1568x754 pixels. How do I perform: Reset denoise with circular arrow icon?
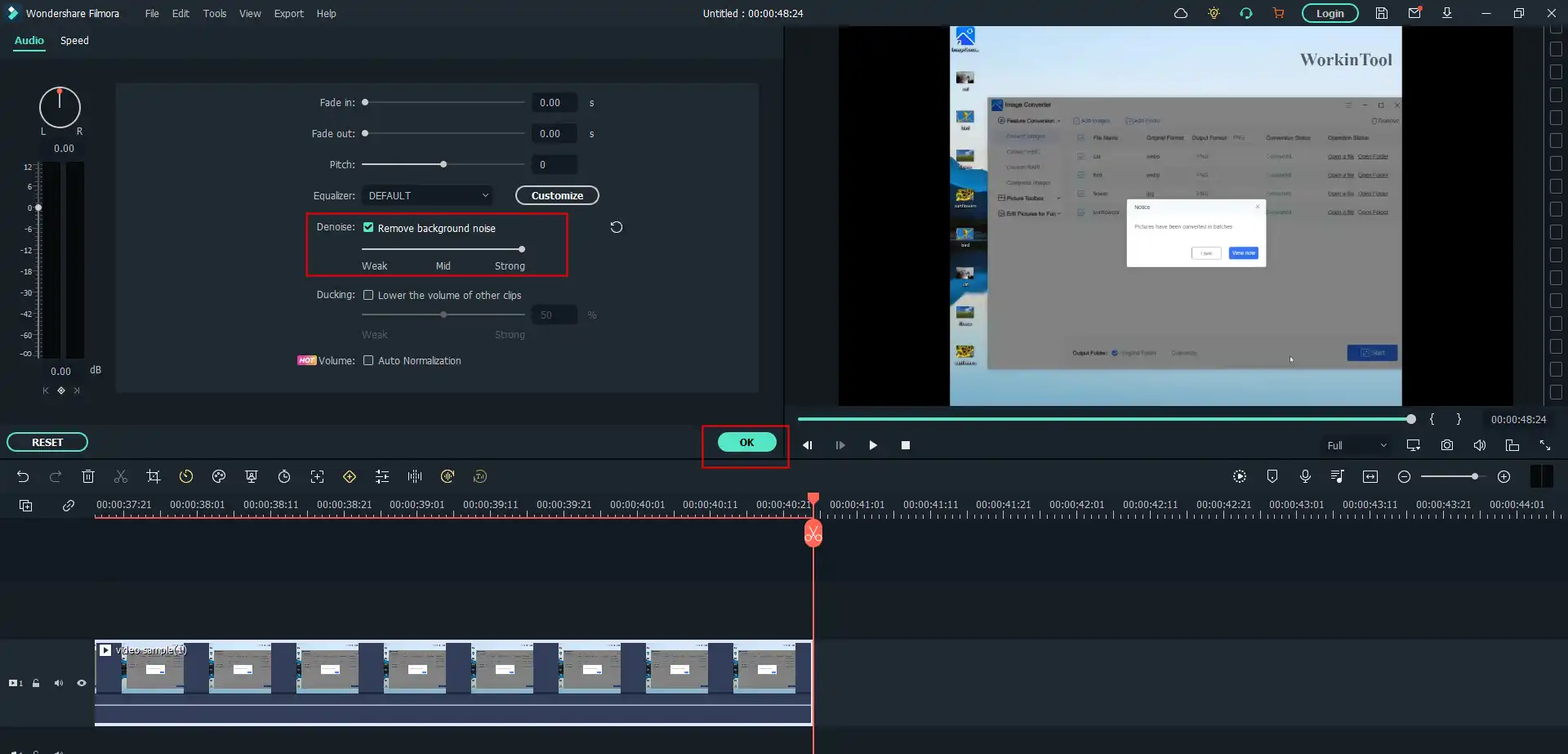coord(617,227)
